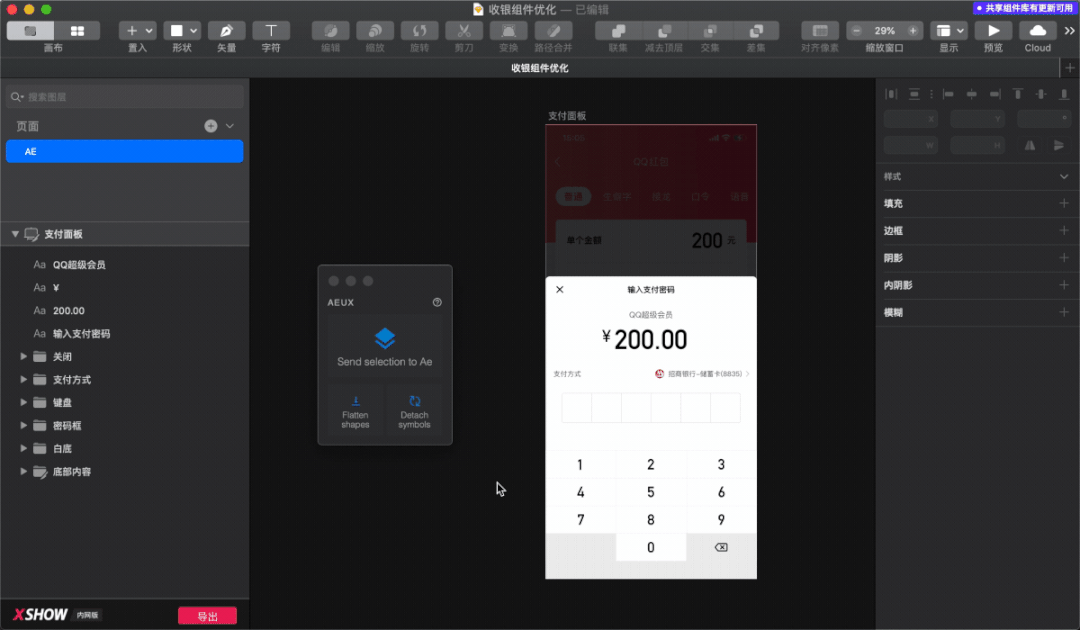The image size is (1080, 630).
Task: Apply the 交集 intersect operation
Action: (x=710, y=31)
